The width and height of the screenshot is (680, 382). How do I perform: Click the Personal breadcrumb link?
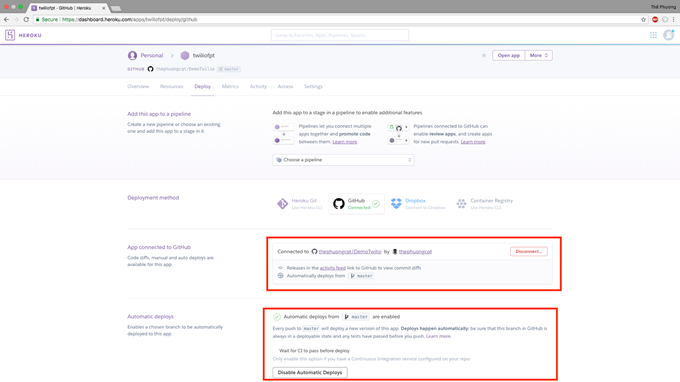(x=151, y=56)
